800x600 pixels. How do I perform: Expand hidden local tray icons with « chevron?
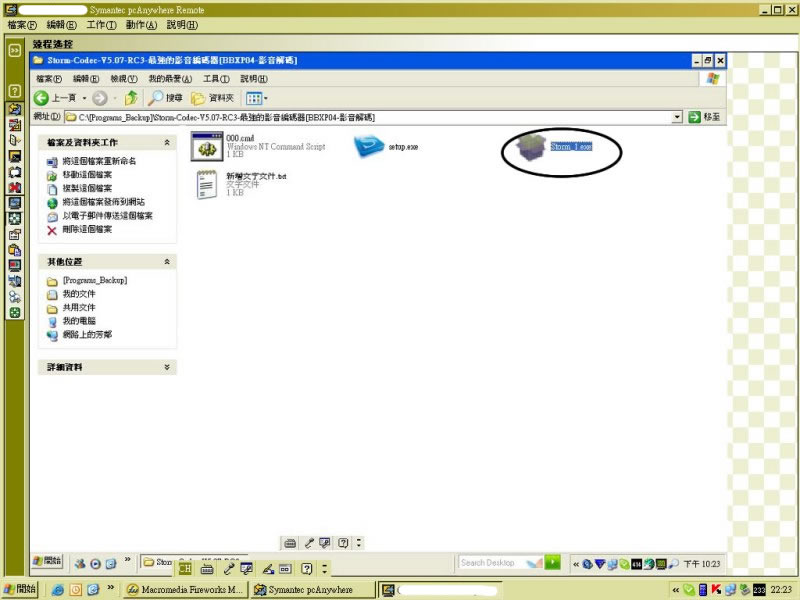tap(676, 590)
